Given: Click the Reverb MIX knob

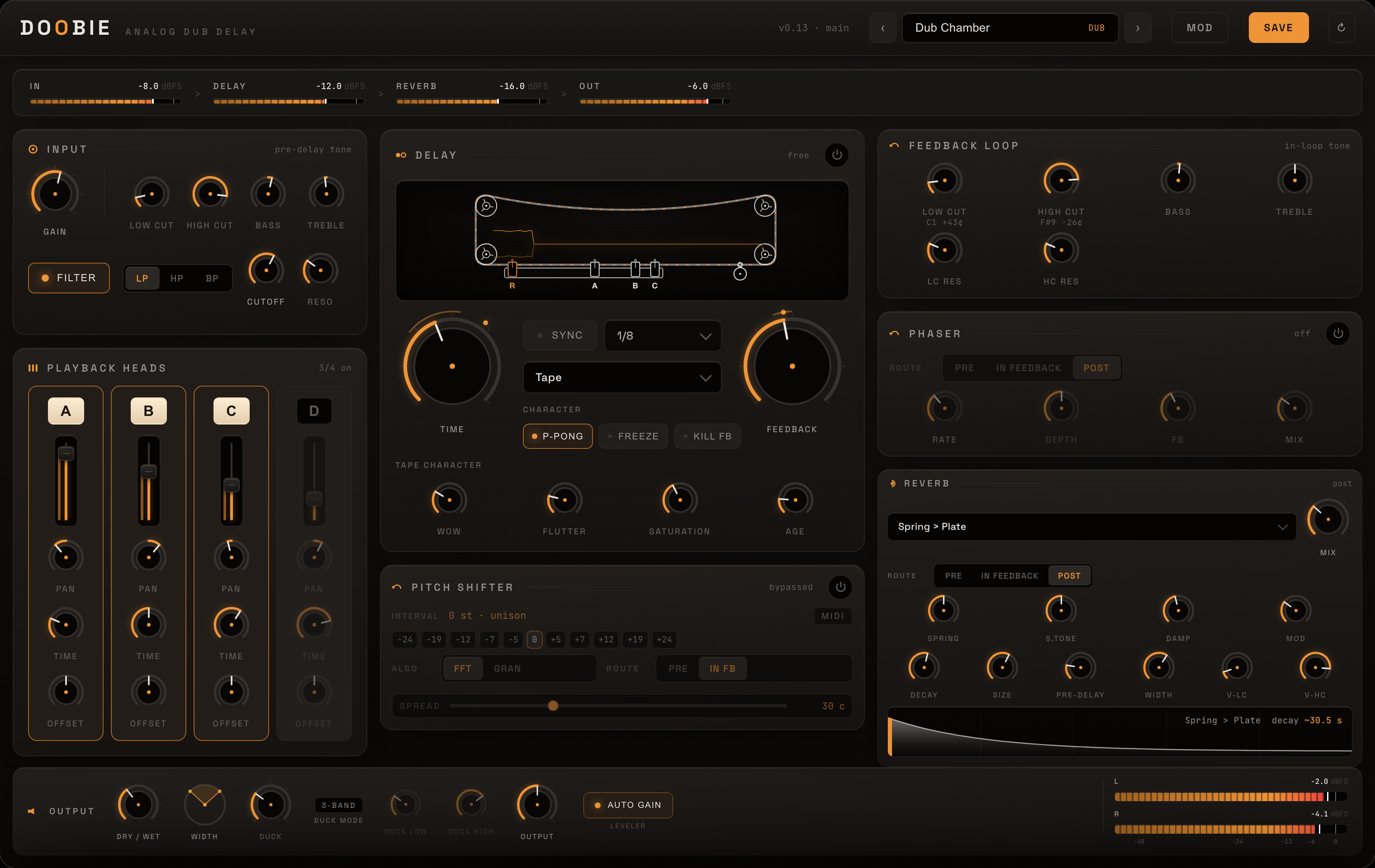Looking at the screenshot, I should pyautogui.click(x=1328, y=519).
